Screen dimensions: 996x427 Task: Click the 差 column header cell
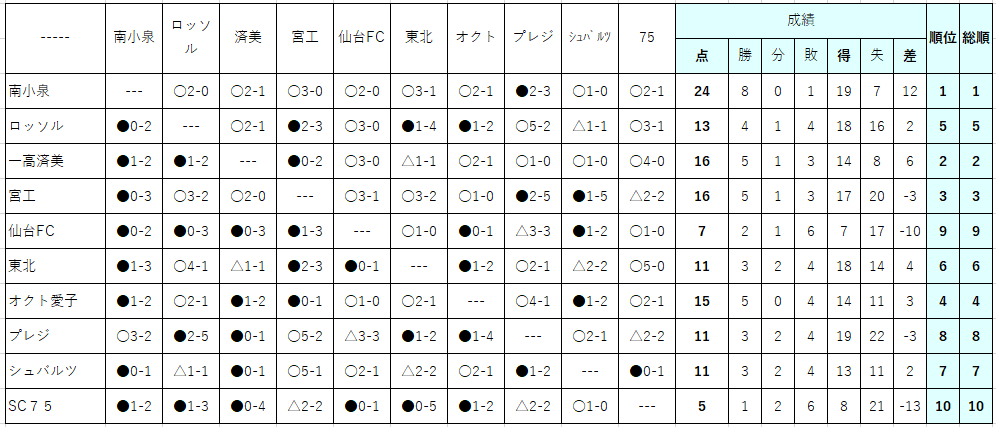pos(910,56)
